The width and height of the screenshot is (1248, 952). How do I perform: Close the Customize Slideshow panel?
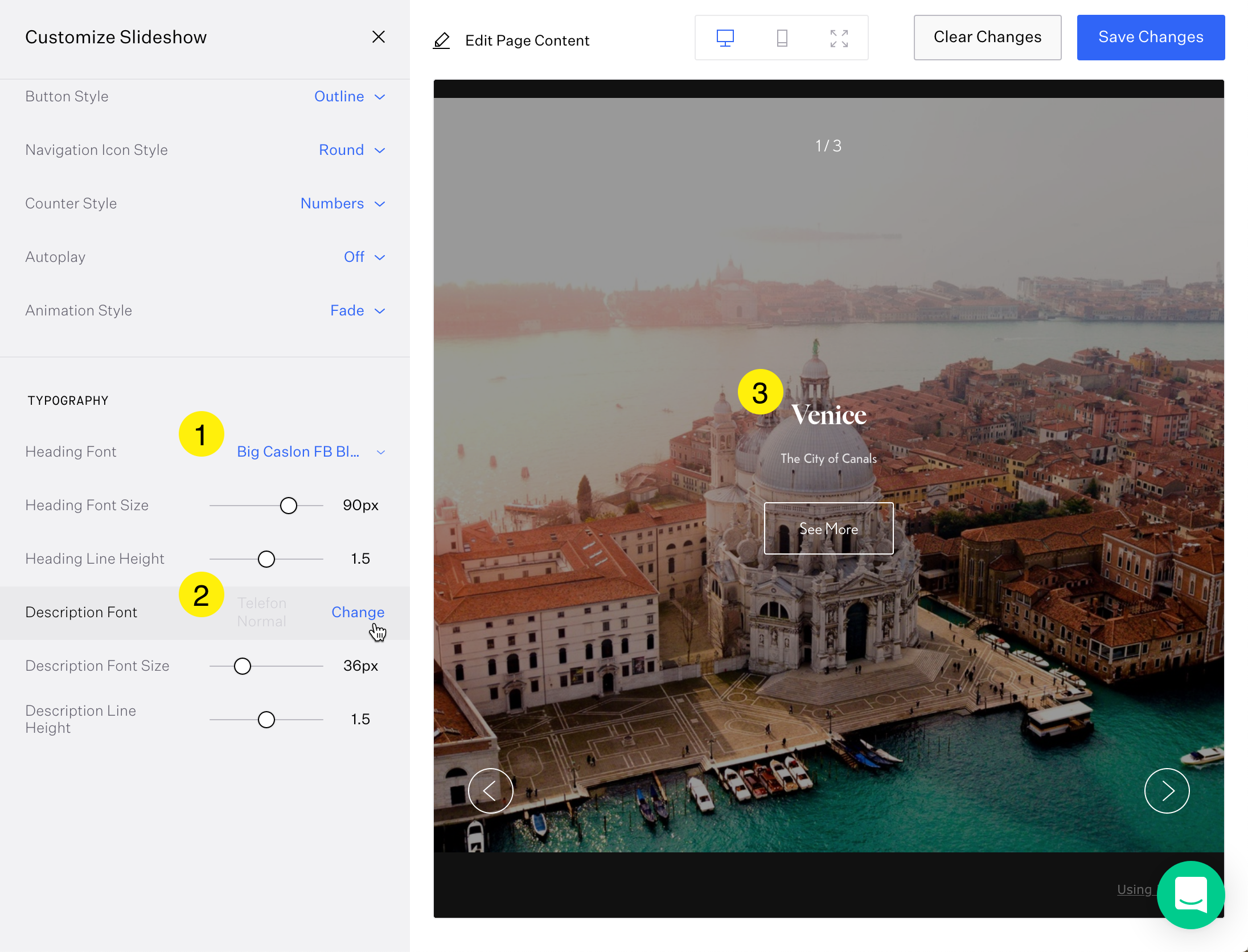(378, 37)
